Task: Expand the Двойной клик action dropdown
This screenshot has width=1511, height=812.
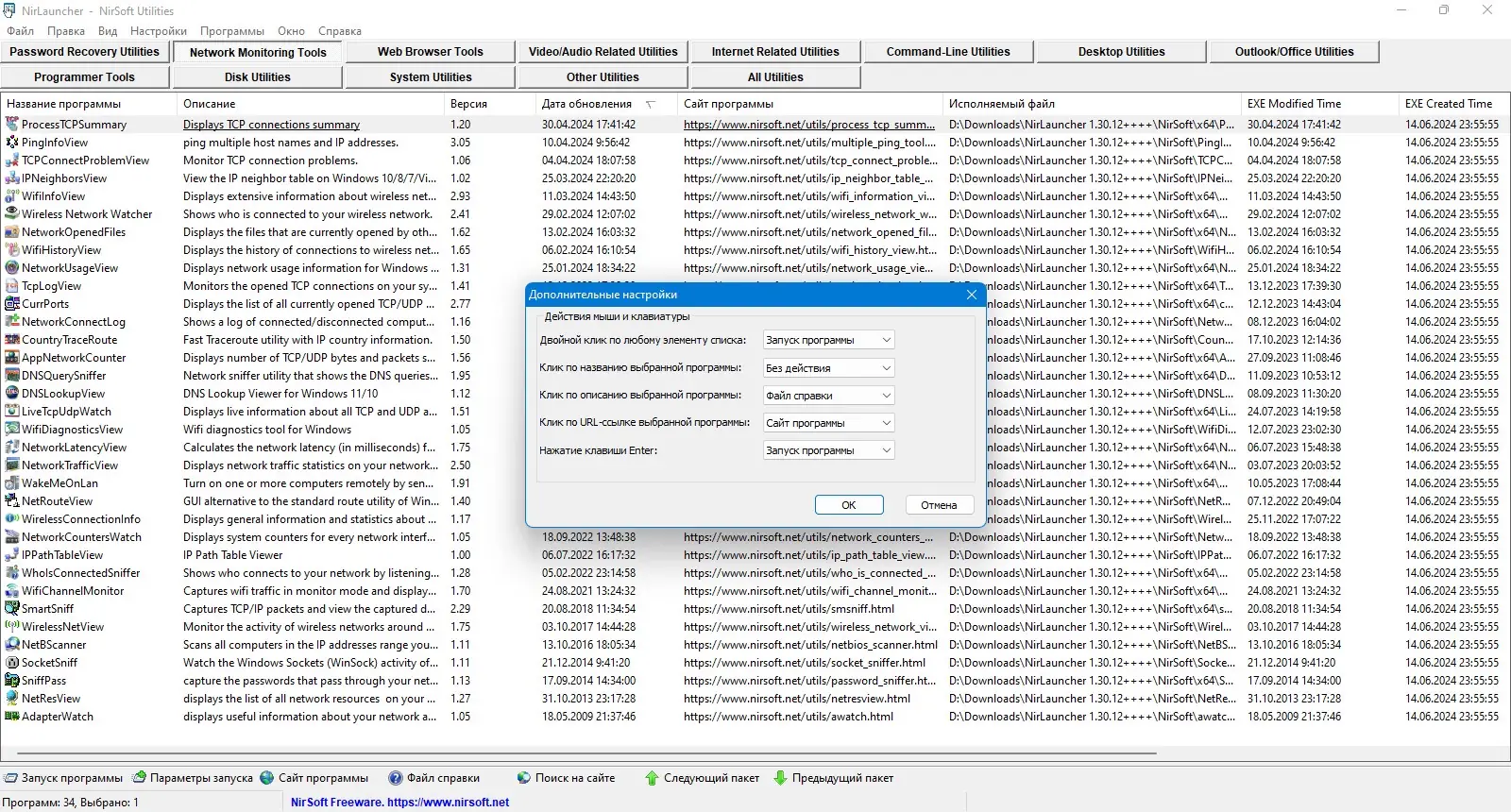Action: (828, 340)
